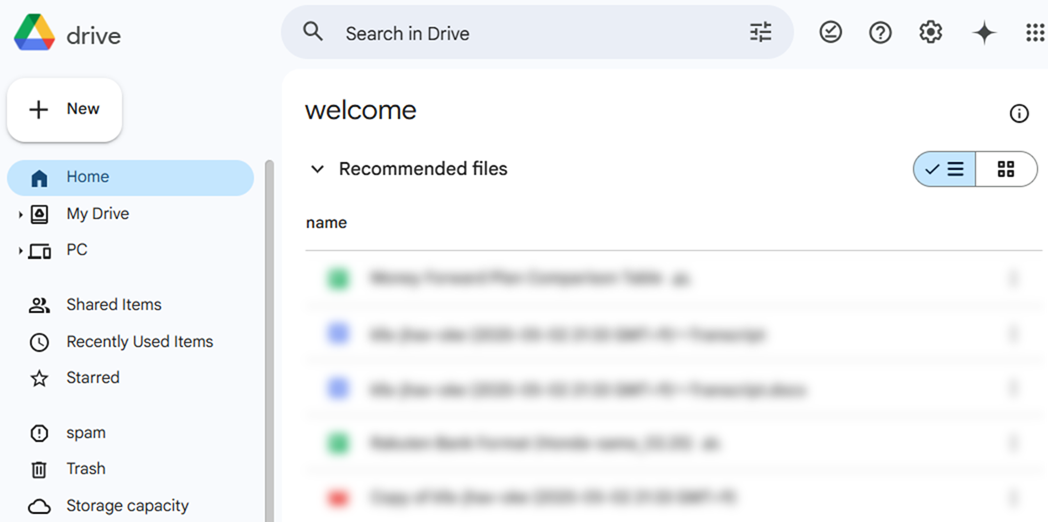
Task: Click the welcome heading text
Action: pyautogui.click(x=360, y=110)
